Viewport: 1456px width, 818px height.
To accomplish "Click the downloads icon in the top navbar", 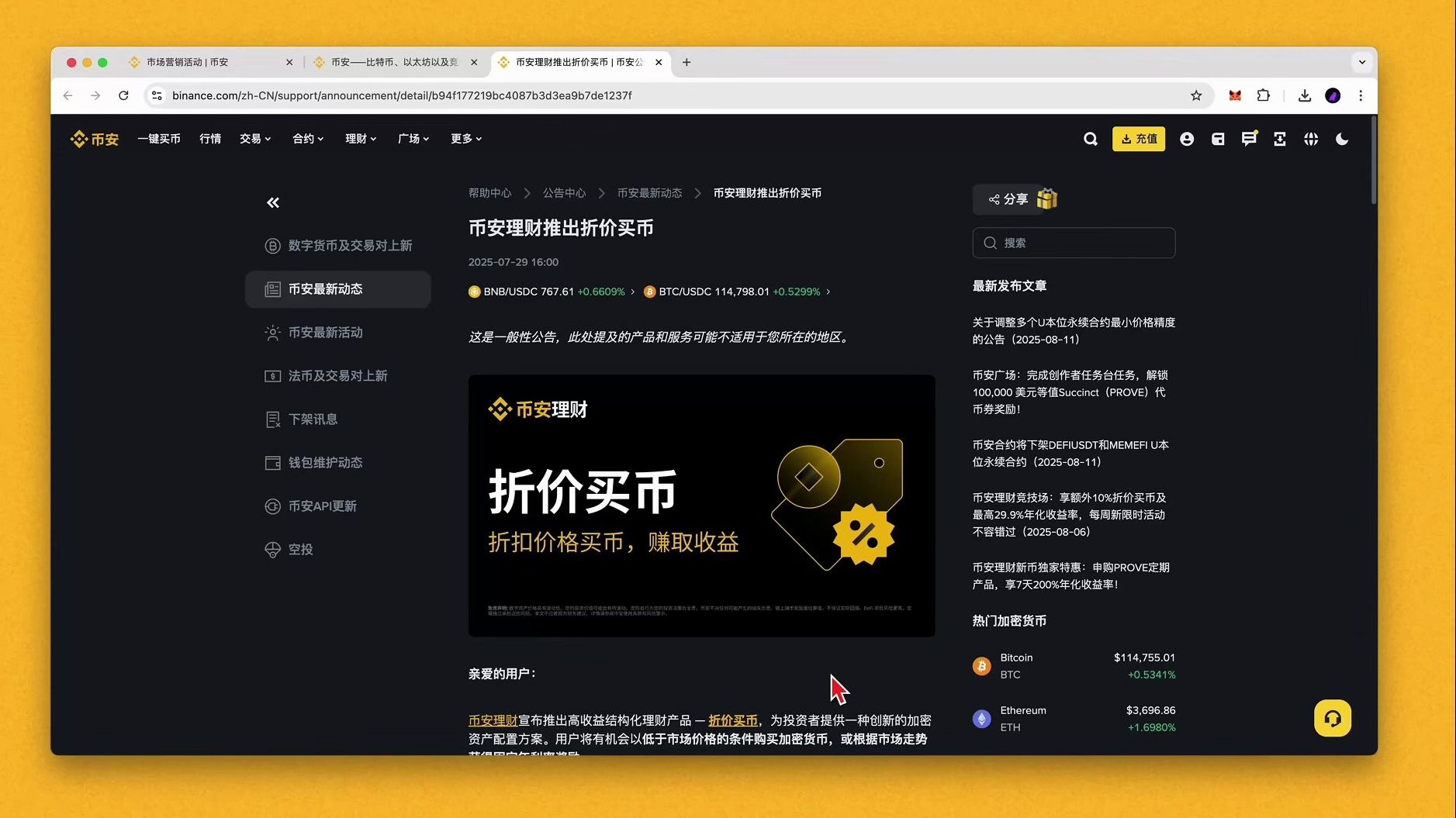I will [x=1305, y=95].
